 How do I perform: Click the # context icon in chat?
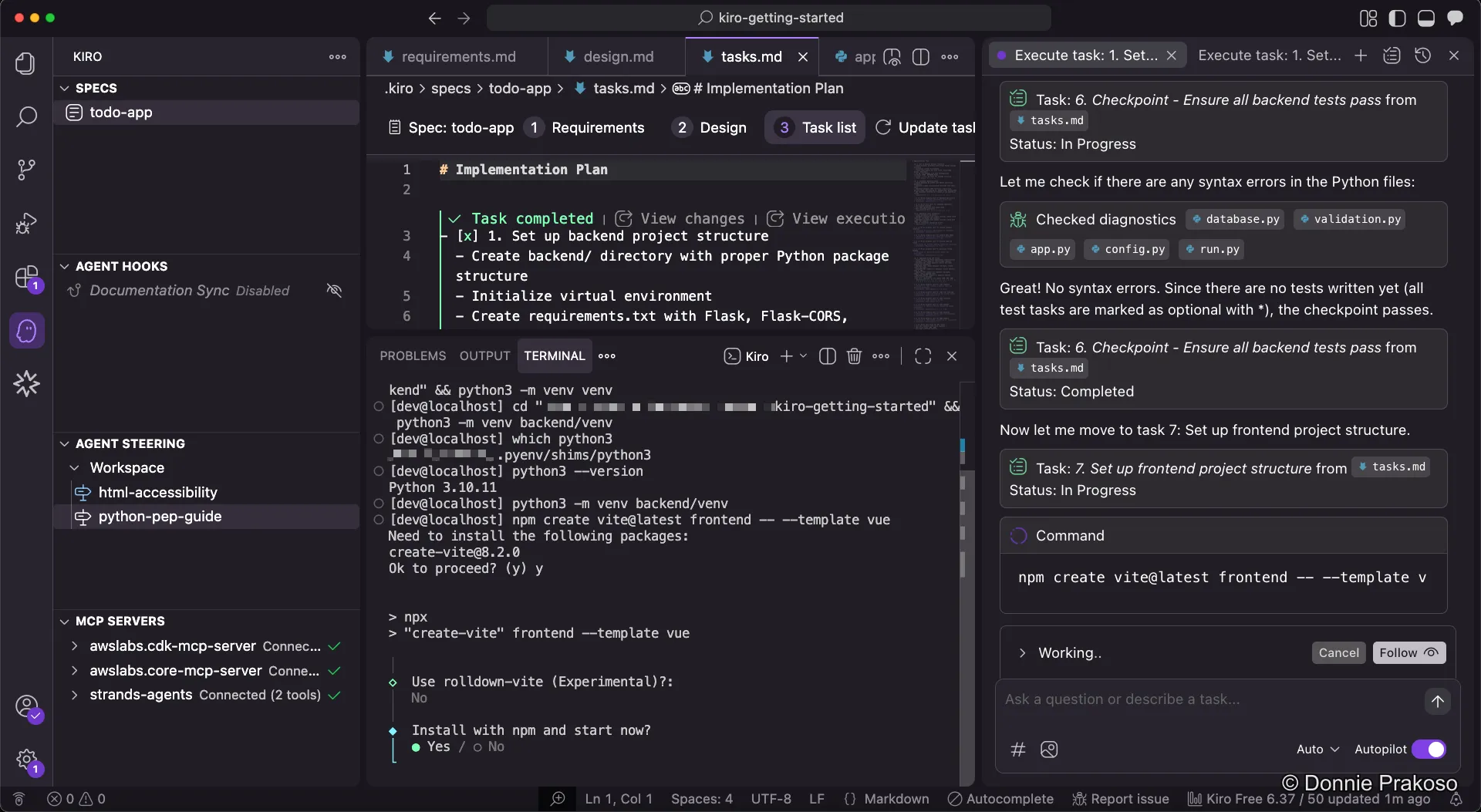(x=1018, y=750)
